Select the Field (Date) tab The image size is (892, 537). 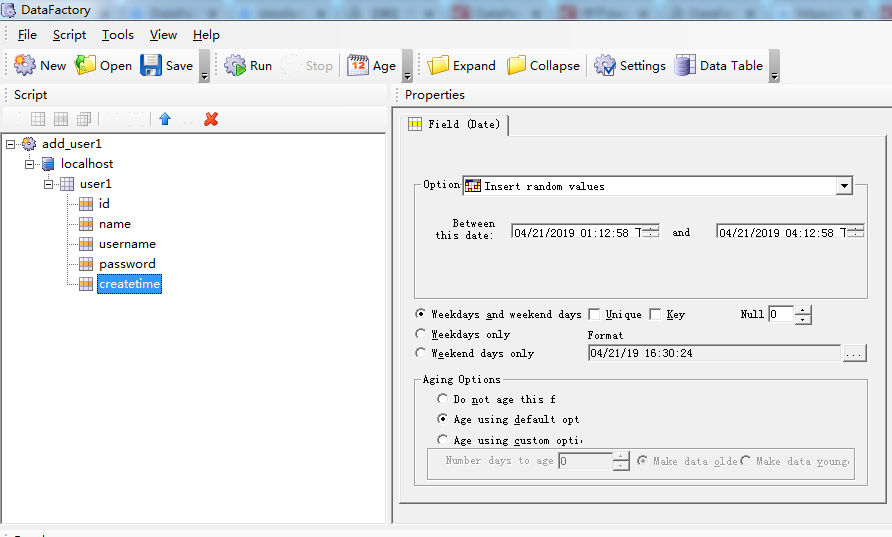[x=454, y=124]
